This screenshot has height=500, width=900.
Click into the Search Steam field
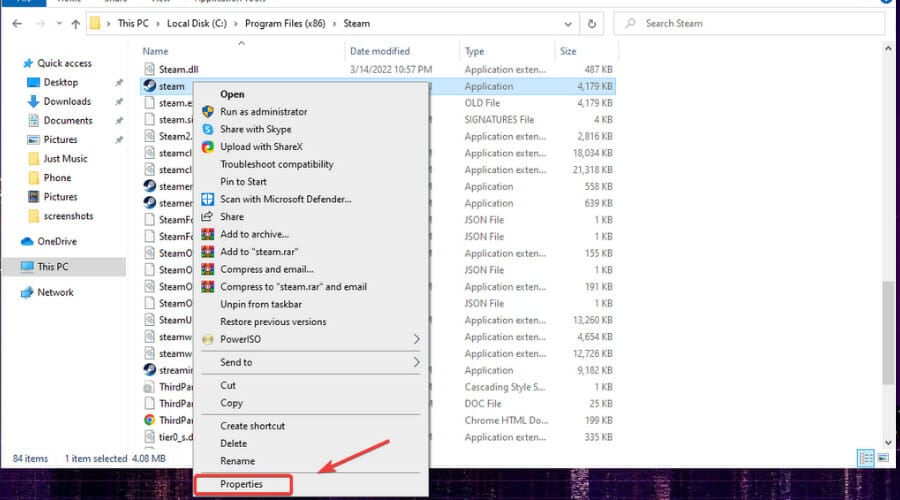pyautogui.click(x=750, y=24)
